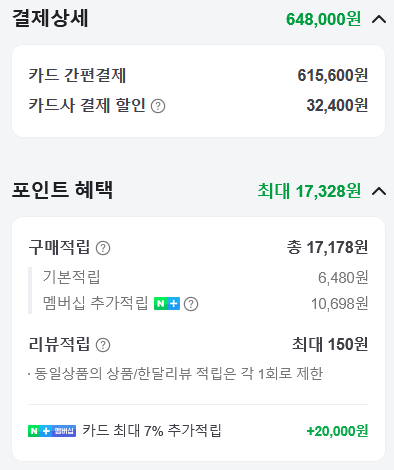This screenshot has width=394, height=470.
Task: Open 카드 최대 7% 추가적립 link
Action: [x=152, y=430]
